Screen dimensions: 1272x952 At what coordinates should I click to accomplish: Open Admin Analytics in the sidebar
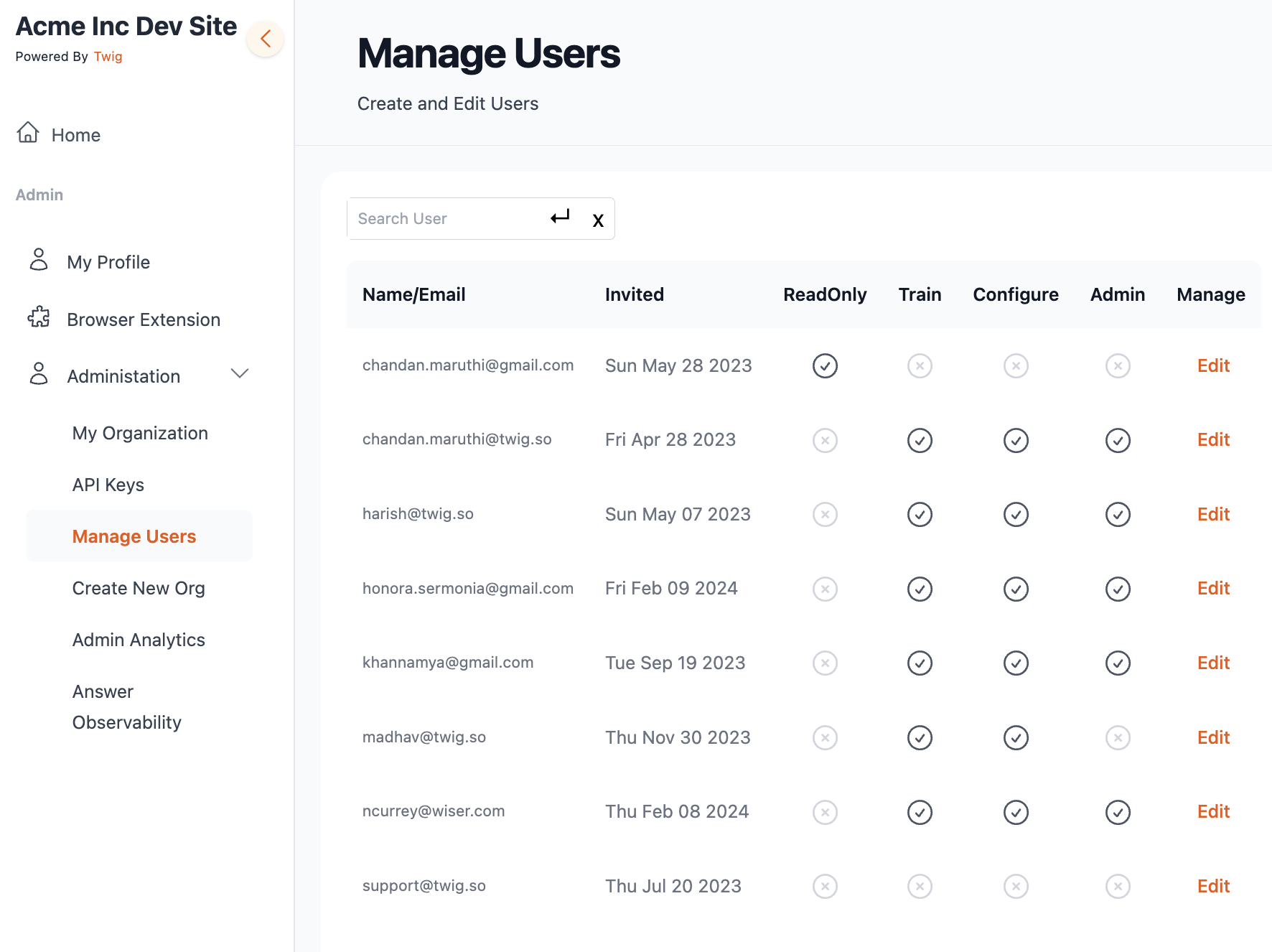pyautogui.click(x=139, y=640)
